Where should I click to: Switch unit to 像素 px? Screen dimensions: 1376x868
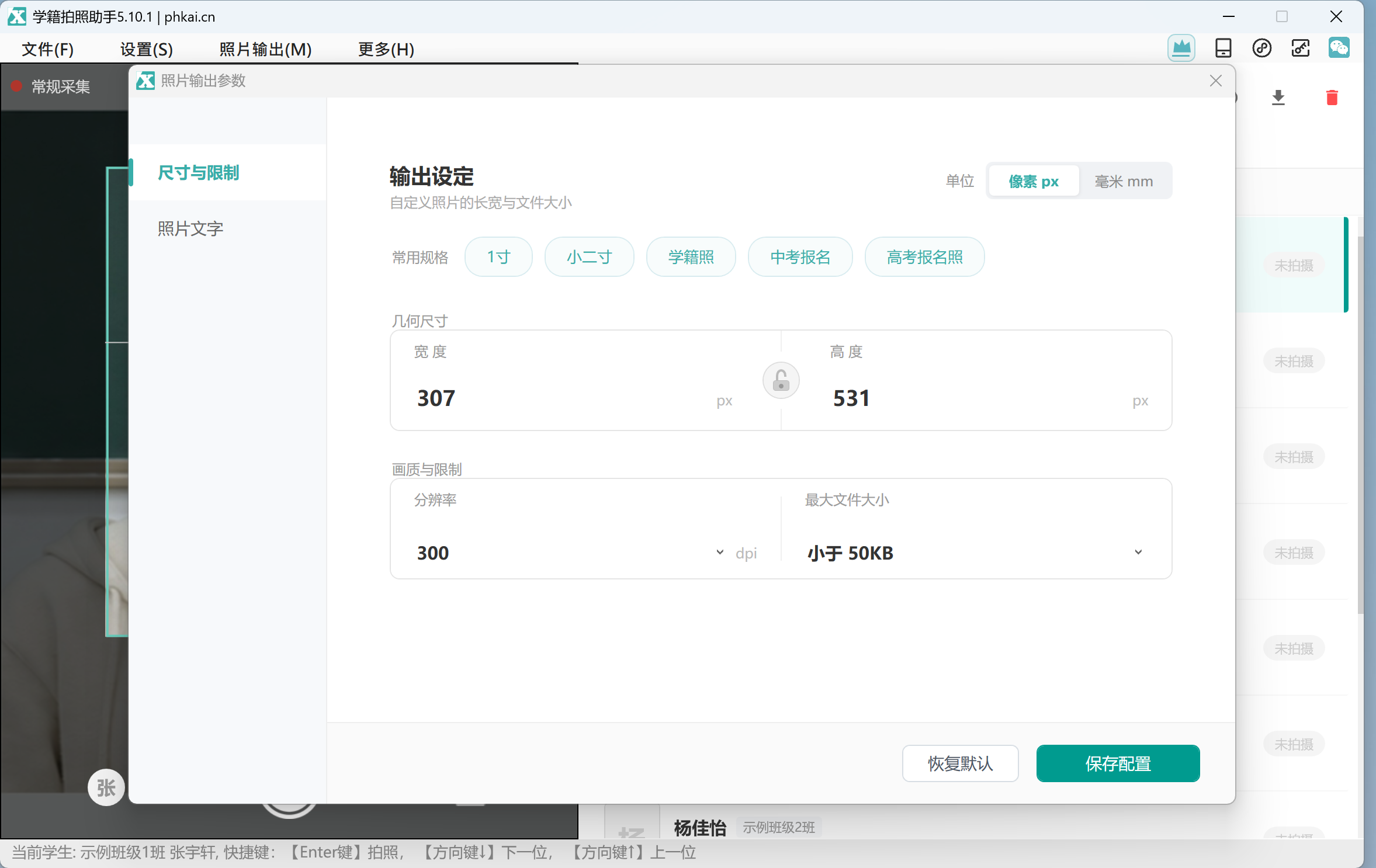1033,182
